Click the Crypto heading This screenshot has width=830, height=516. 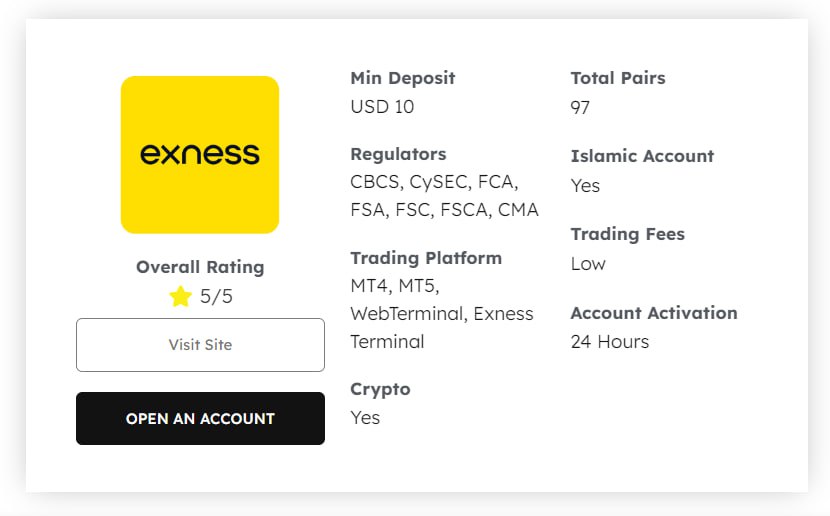[380, 389]
